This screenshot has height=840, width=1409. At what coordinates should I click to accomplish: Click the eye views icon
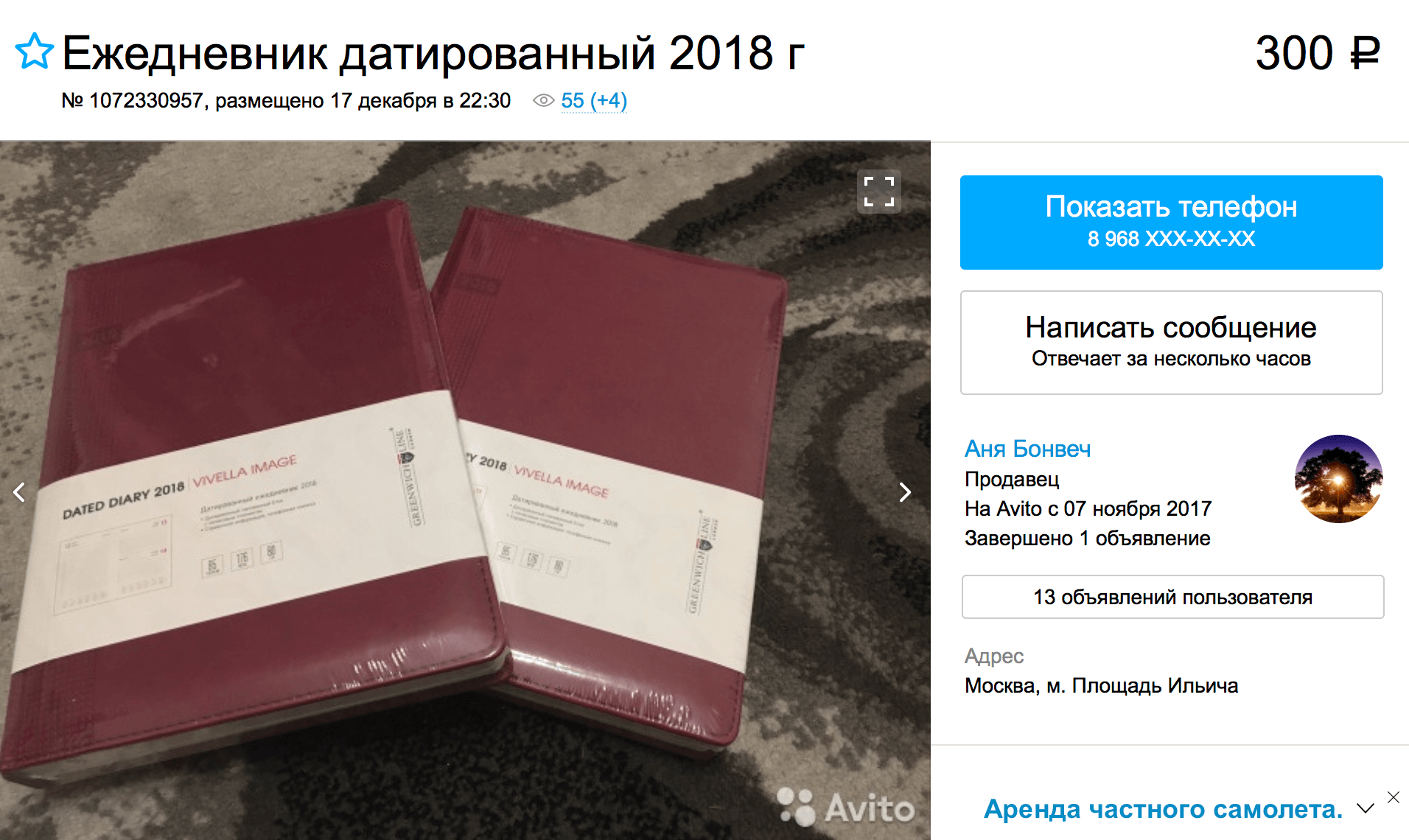pos(543,101)
